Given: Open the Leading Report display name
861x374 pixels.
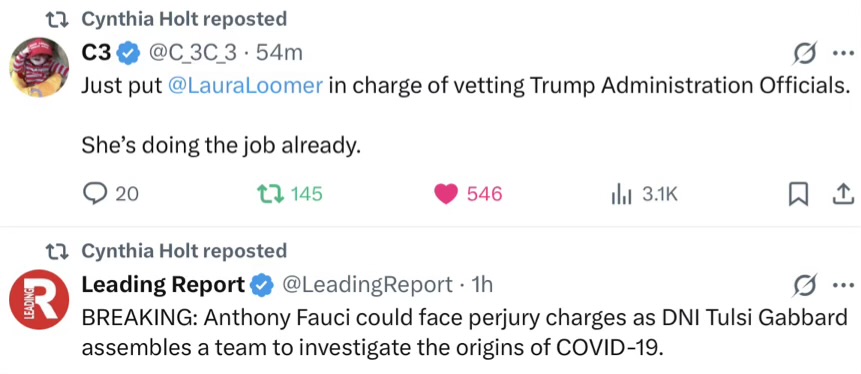Looking at the screenshot, I should (163, 284).
